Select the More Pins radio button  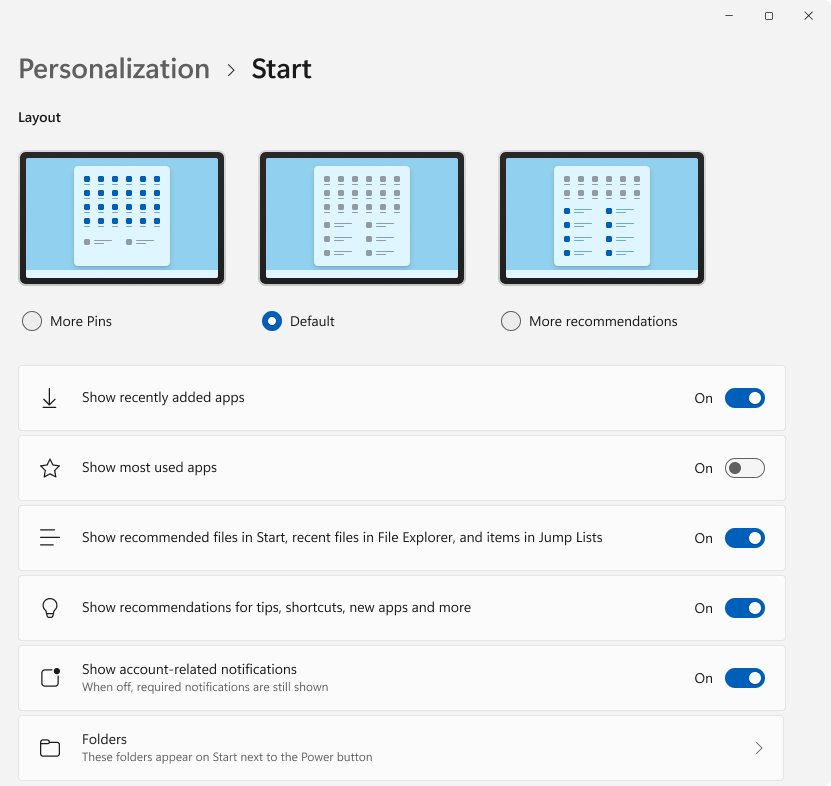[x=31, y=321]
